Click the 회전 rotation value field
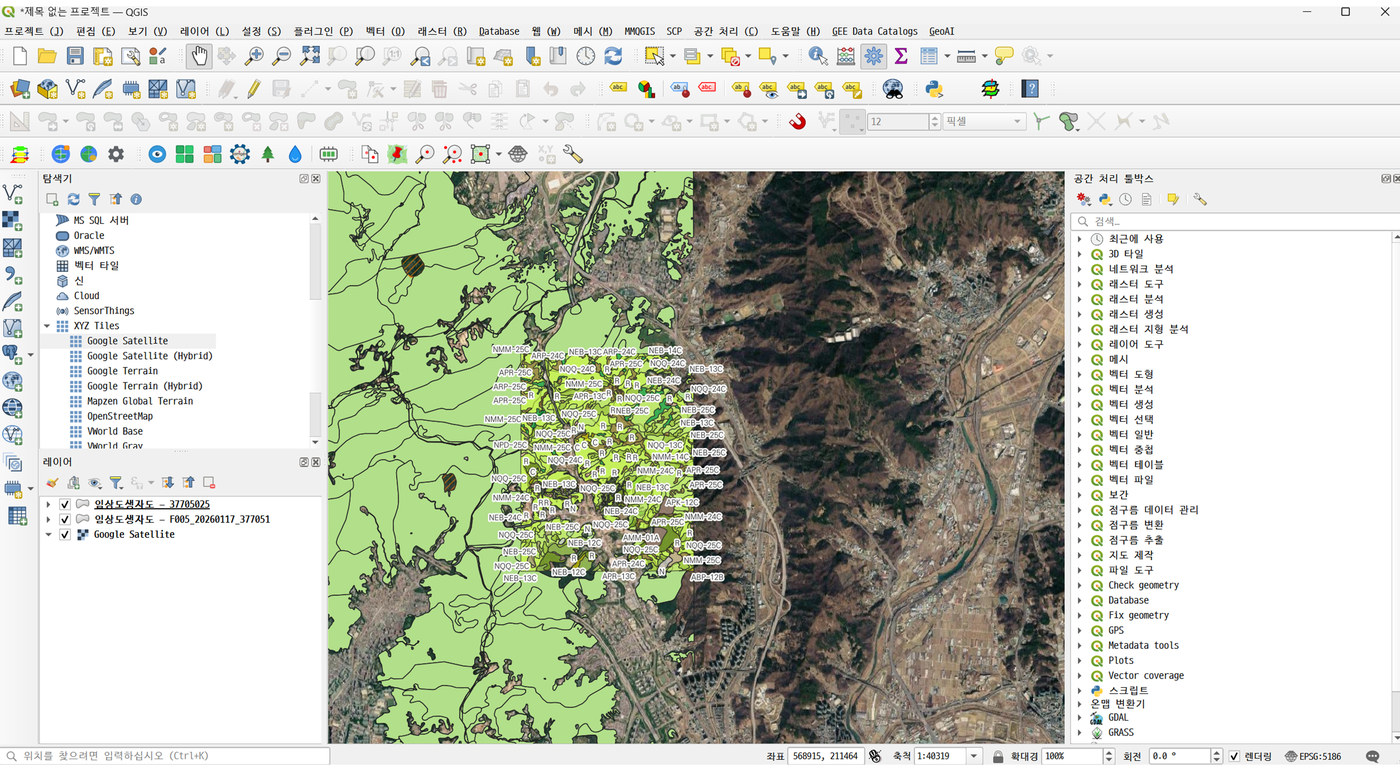 point(1180,756)
